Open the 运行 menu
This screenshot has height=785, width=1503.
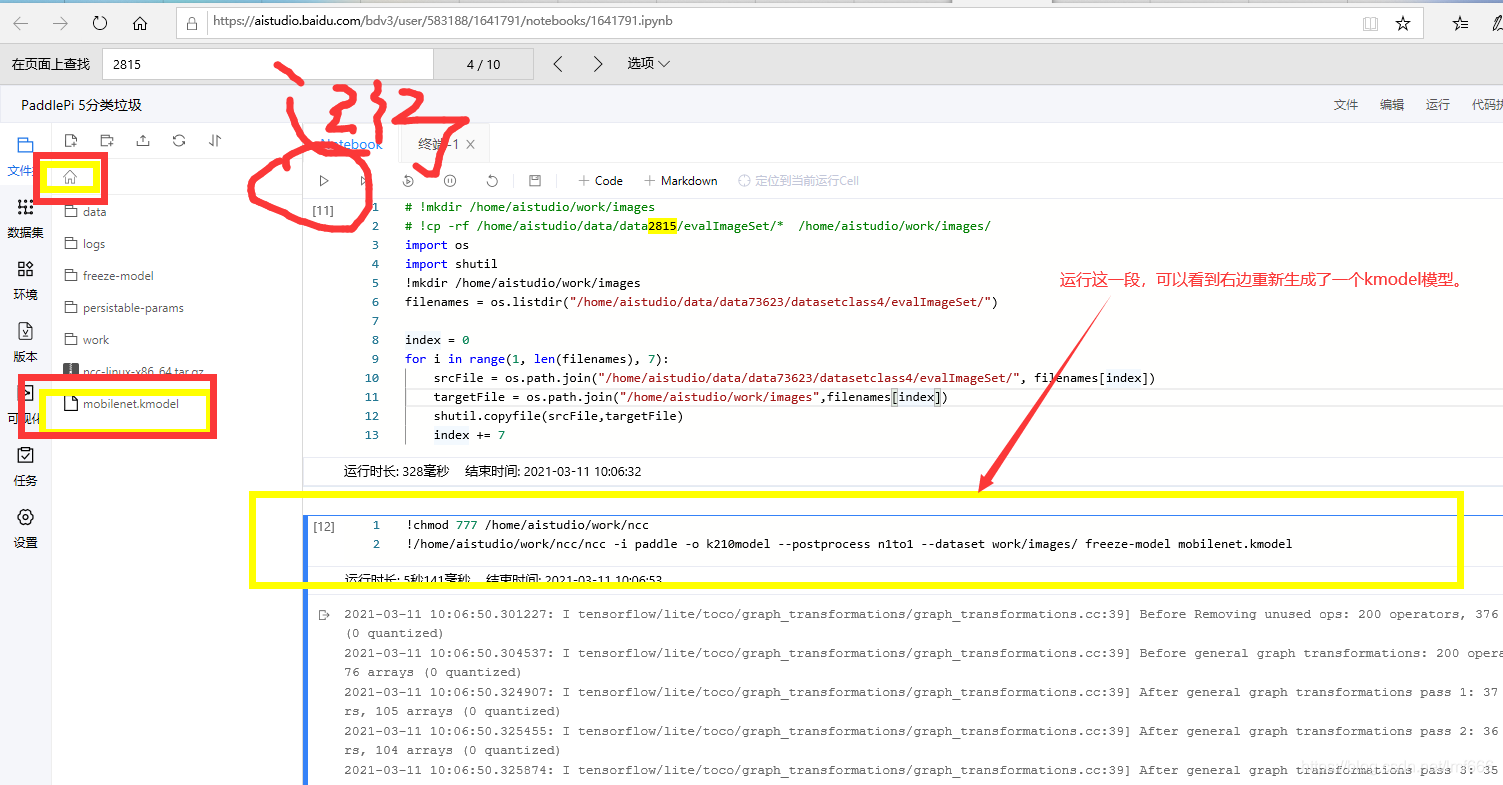pyautogui.click(x=1438, y=105)
